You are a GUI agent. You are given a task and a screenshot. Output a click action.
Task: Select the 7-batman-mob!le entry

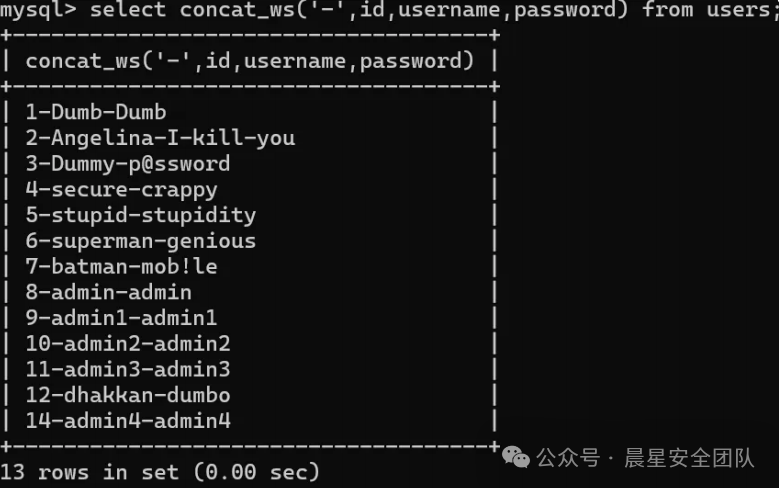click(121, 267)
